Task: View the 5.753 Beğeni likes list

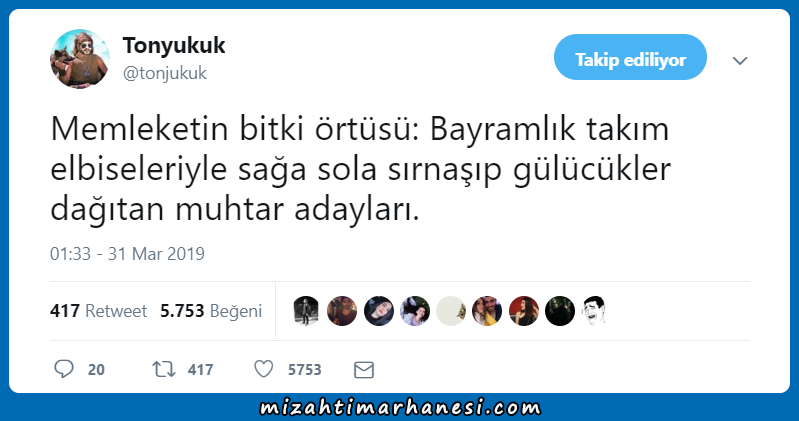Action: (x=211, y=311)
